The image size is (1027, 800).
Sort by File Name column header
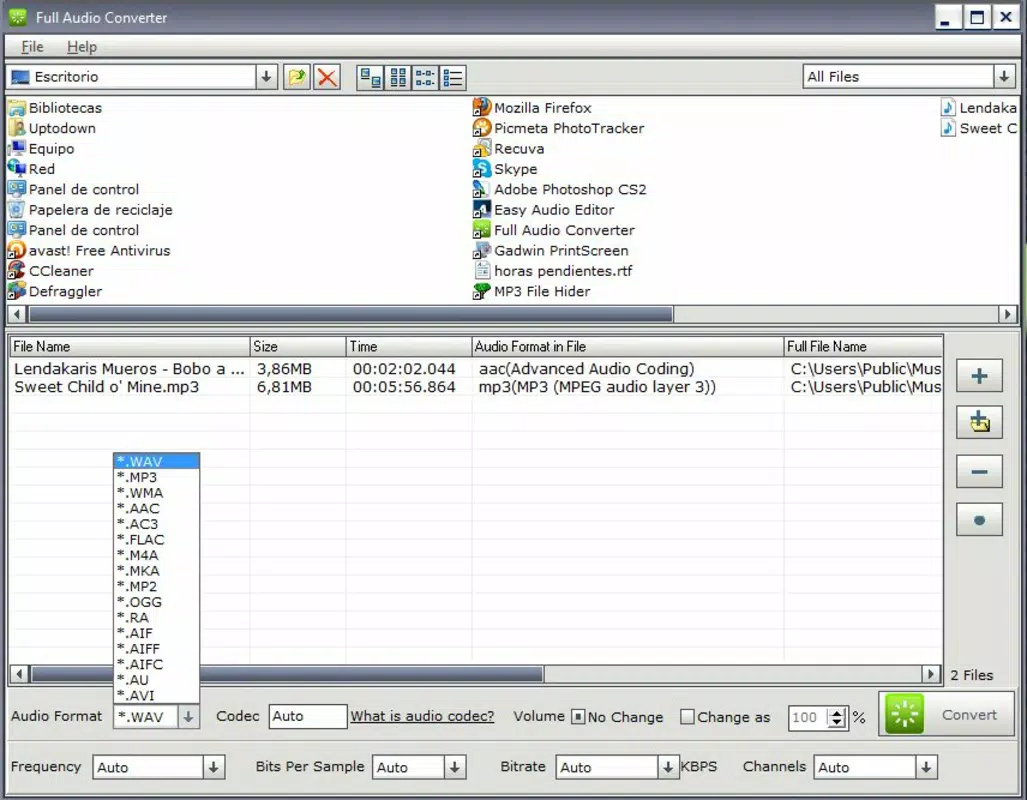(x=130, y=347)
